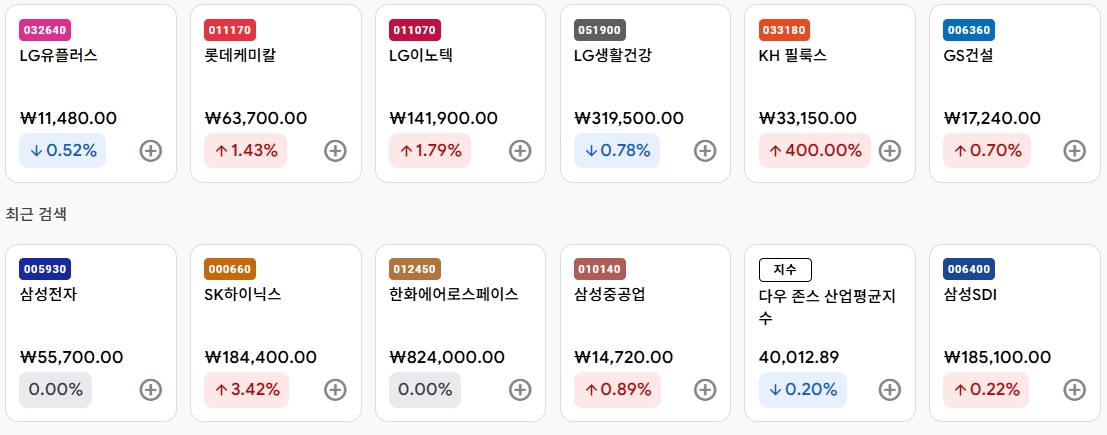Click plus icon on LG생활건강 card
This screenshot has width=1107, height=435.
[705, 150]
